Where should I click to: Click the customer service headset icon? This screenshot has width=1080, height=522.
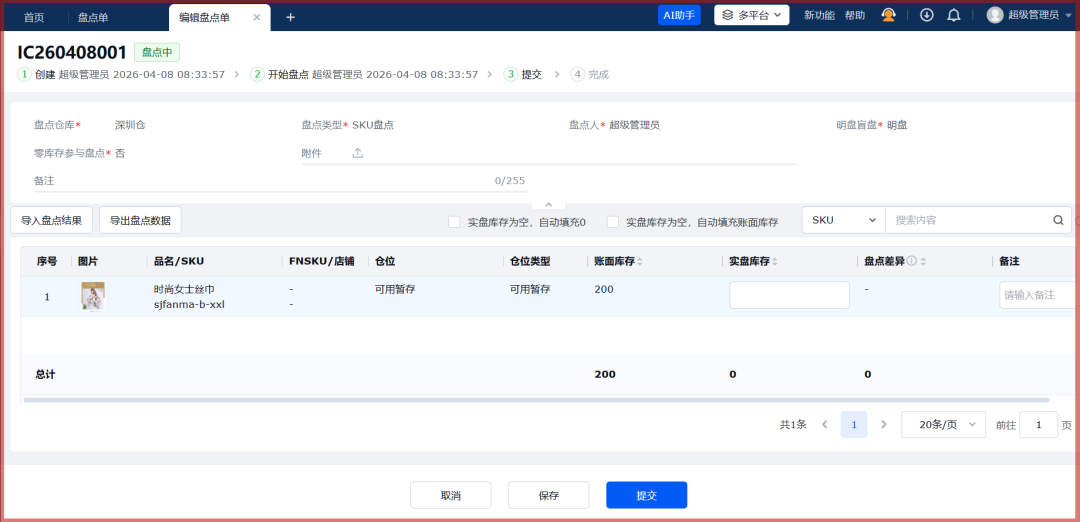(x=888, y=15)
